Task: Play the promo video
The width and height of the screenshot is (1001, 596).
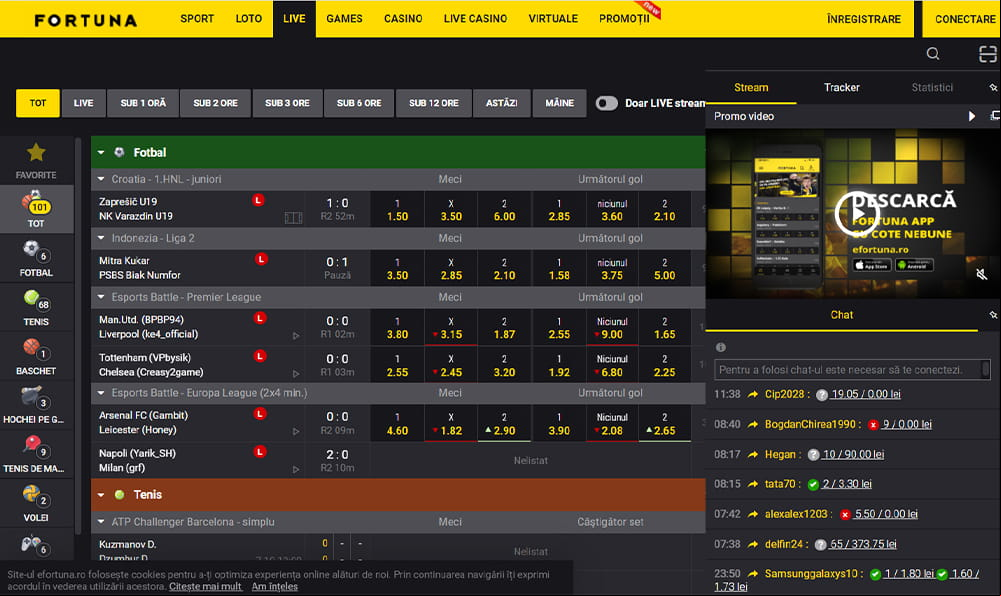Action: pos(856,214)
